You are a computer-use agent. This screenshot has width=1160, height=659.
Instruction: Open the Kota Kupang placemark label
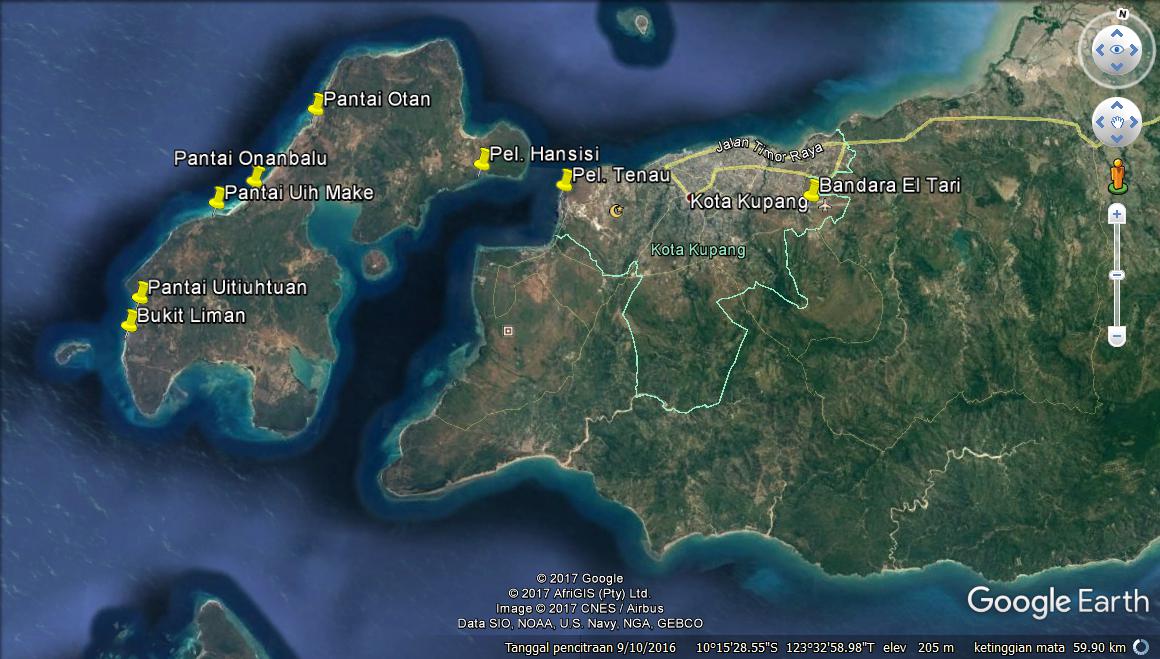tap(750, 202)
